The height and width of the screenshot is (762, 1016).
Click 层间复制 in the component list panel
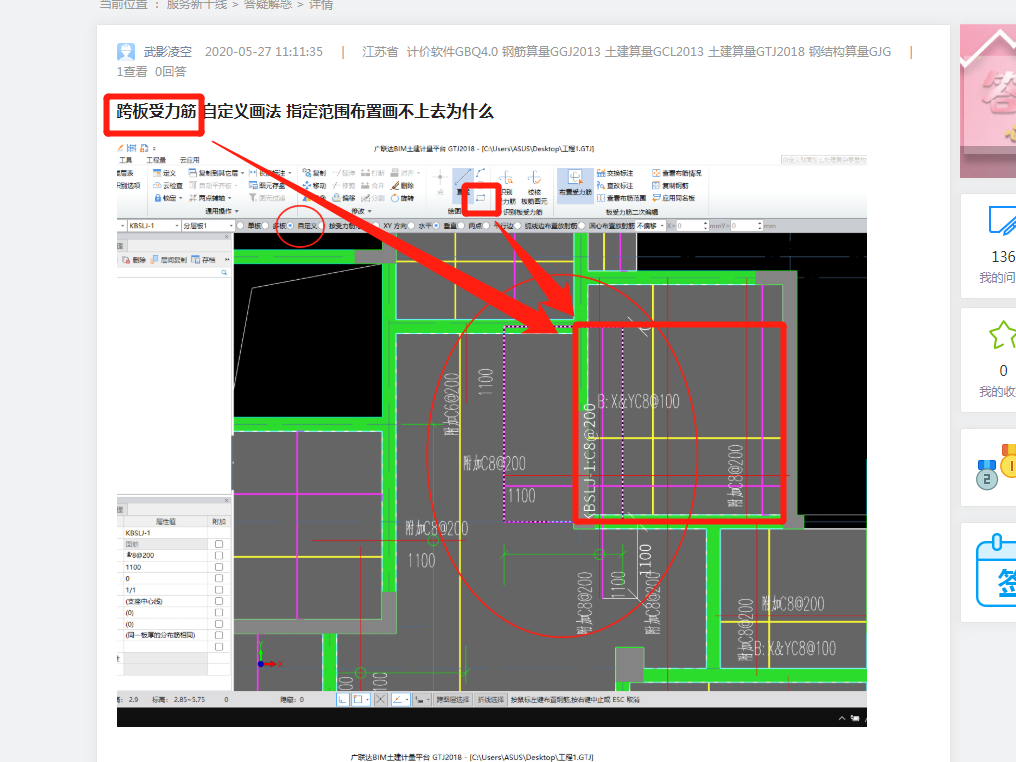170,259
